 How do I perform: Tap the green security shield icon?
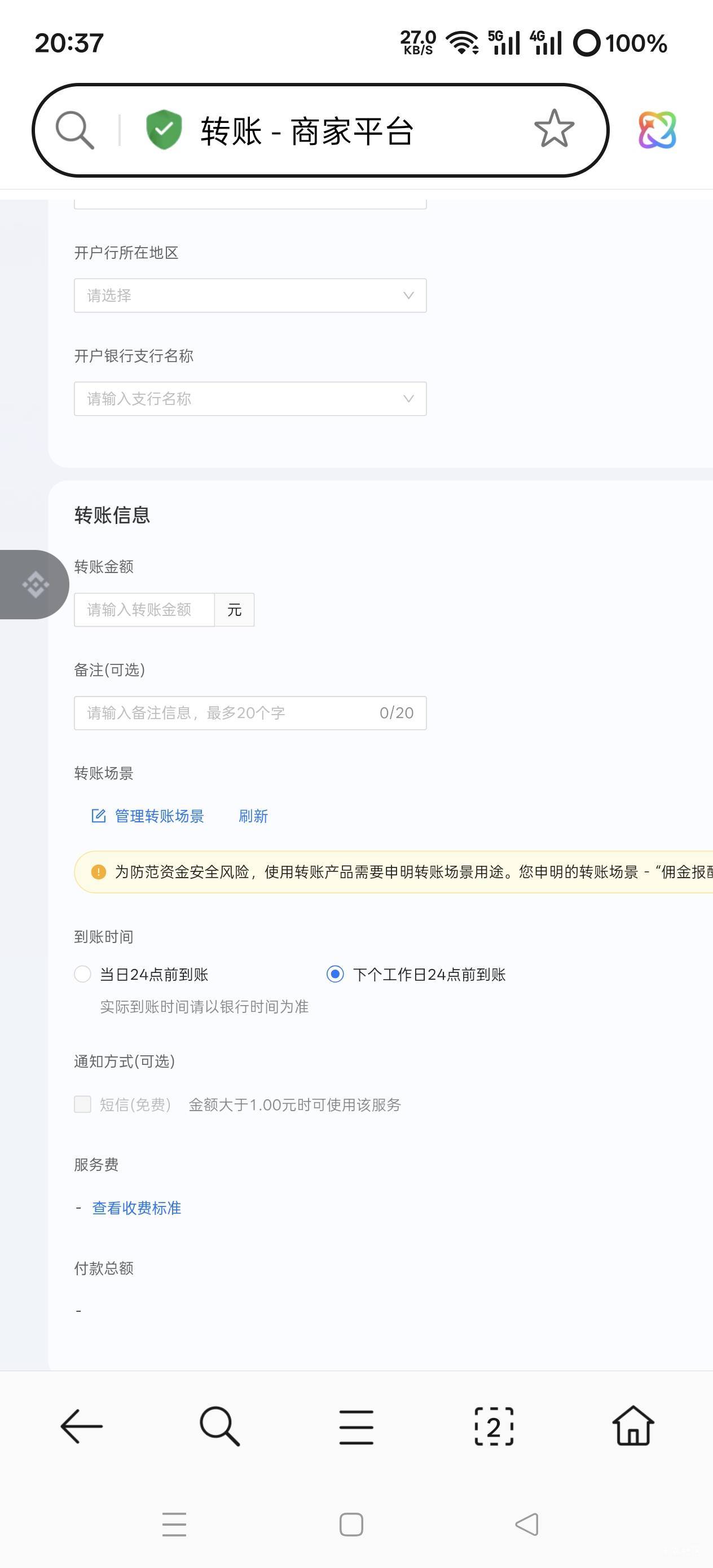point(164,130)
